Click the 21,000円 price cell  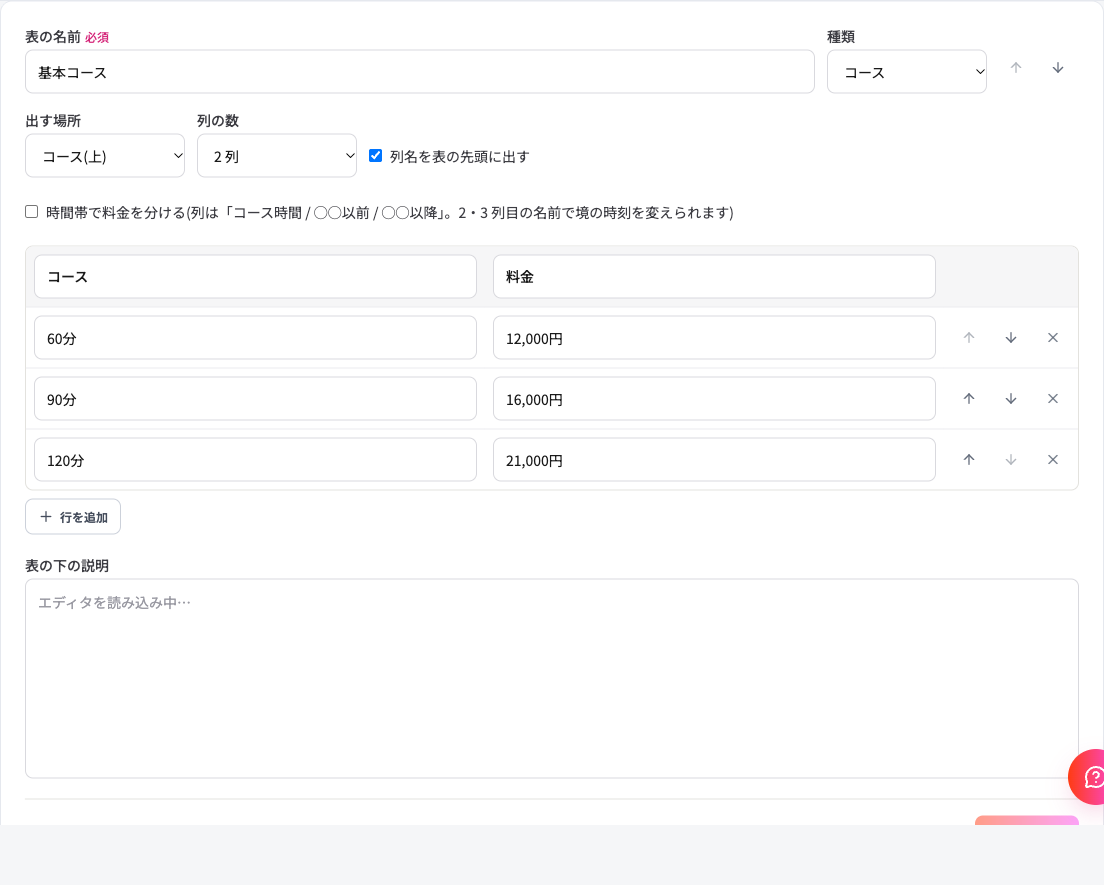(714, 460)
